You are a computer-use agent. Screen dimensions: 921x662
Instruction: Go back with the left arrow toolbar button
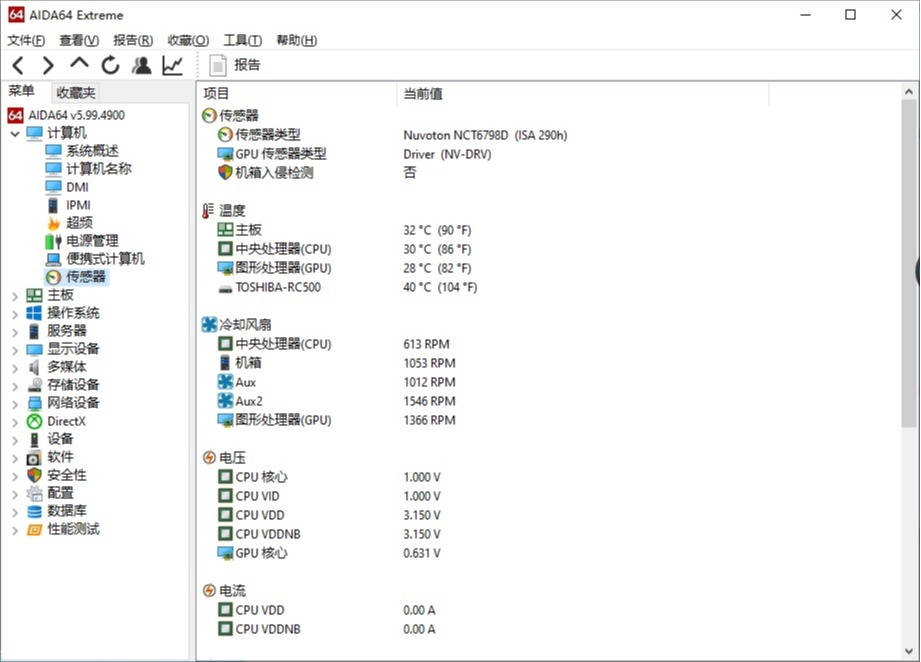tap(18, 65)
